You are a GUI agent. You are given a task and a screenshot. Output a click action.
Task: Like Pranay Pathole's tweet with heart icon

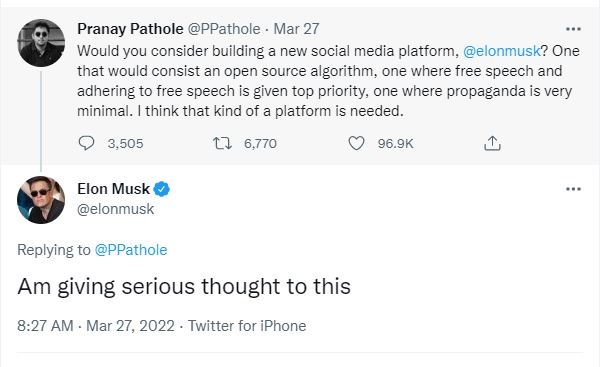(356, 143)
